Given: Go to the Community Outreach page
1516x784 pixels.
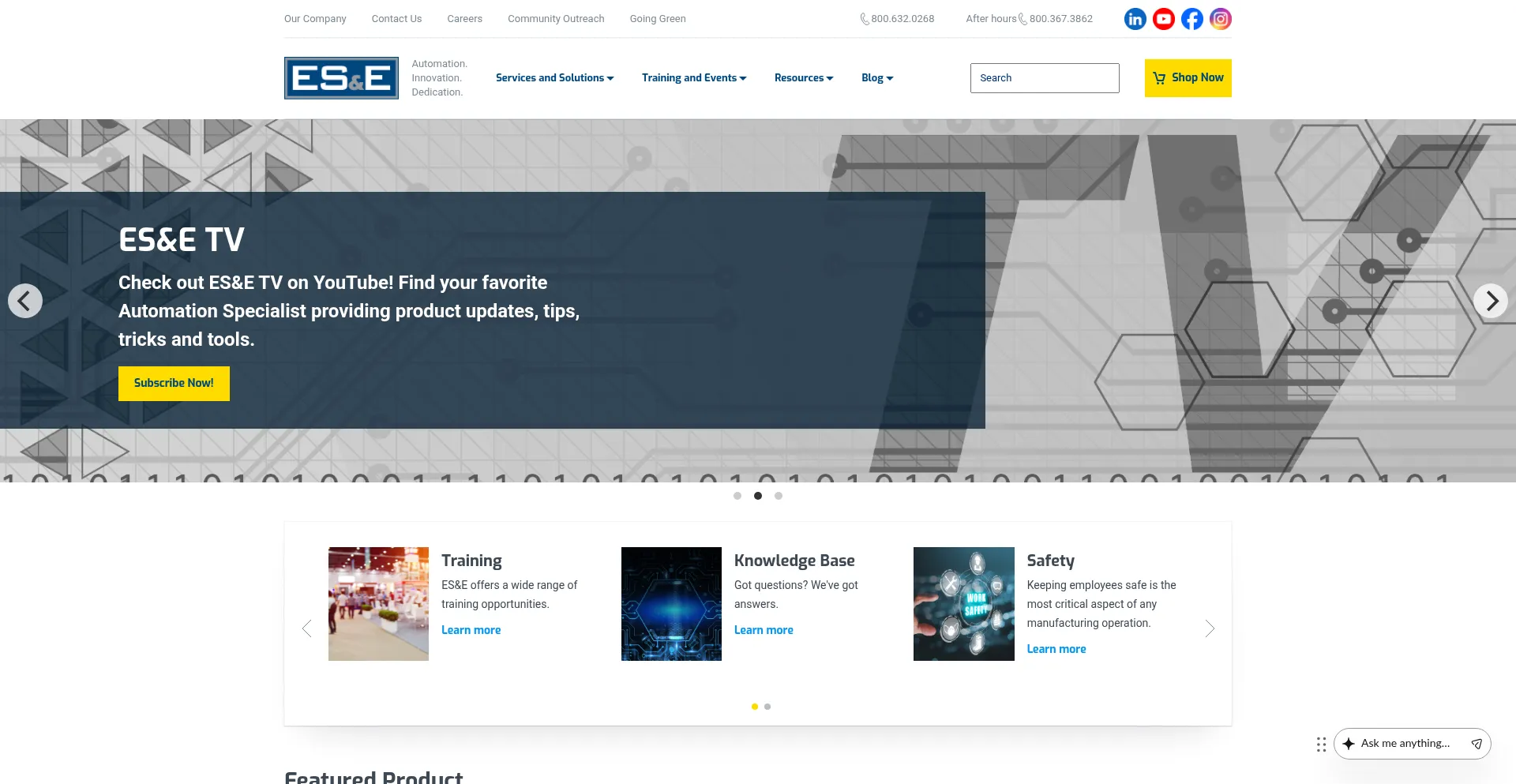Looking at the screenshot, I should coord(555,18).
